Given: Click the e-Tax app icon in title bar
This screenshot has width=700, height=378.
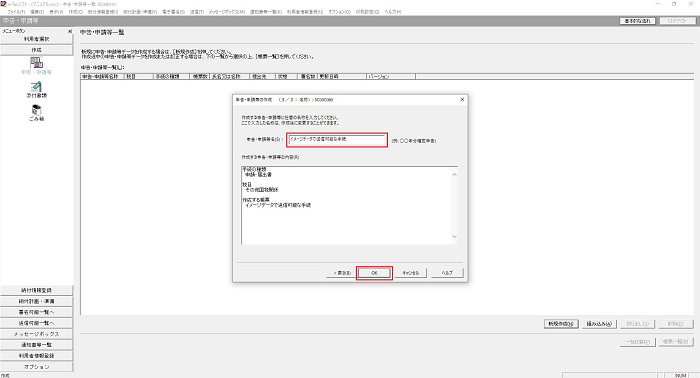Looking at the screenshot, I should [4, 4].
